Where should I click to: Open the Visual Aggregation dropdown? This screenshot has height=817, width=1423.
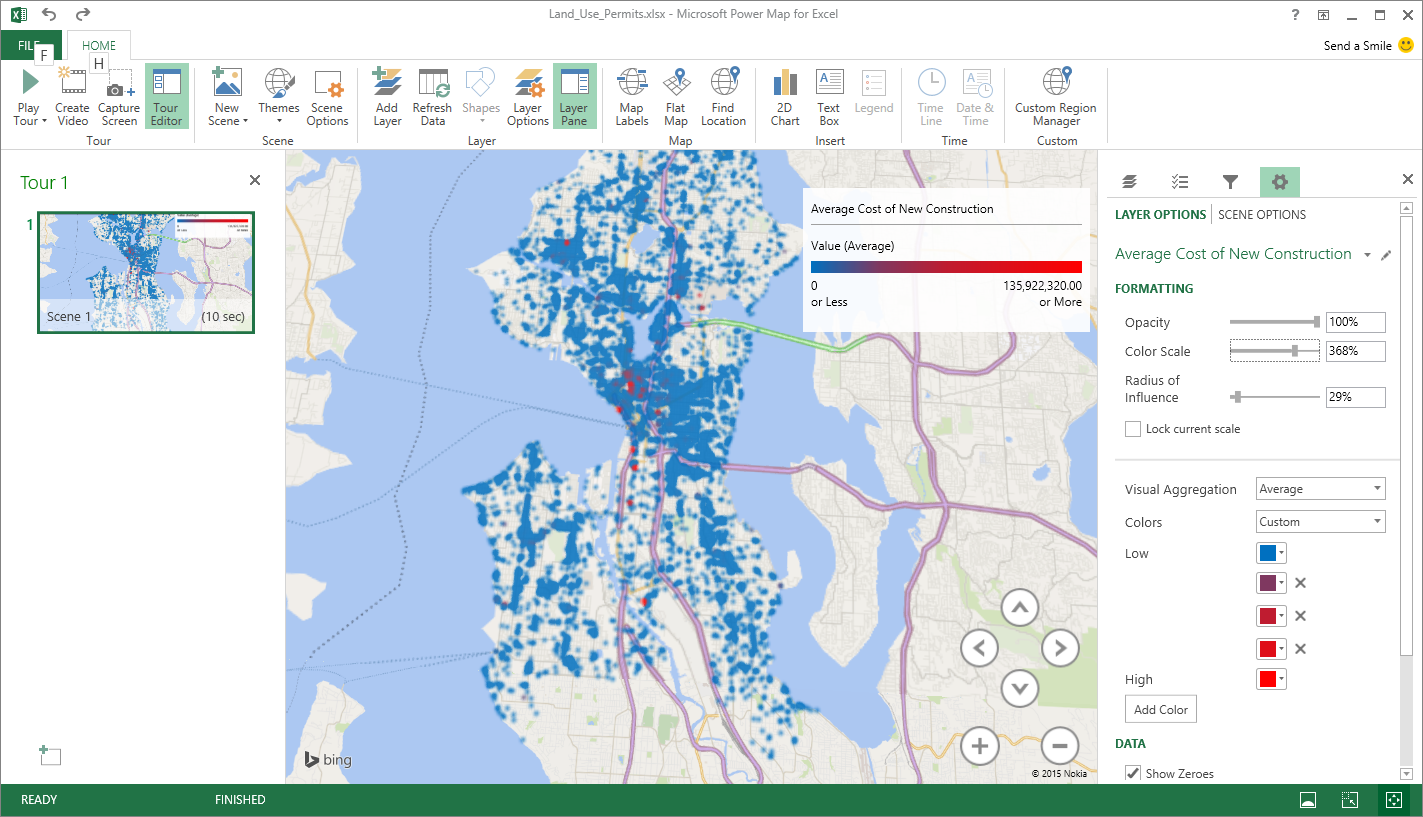[1321, 489]
